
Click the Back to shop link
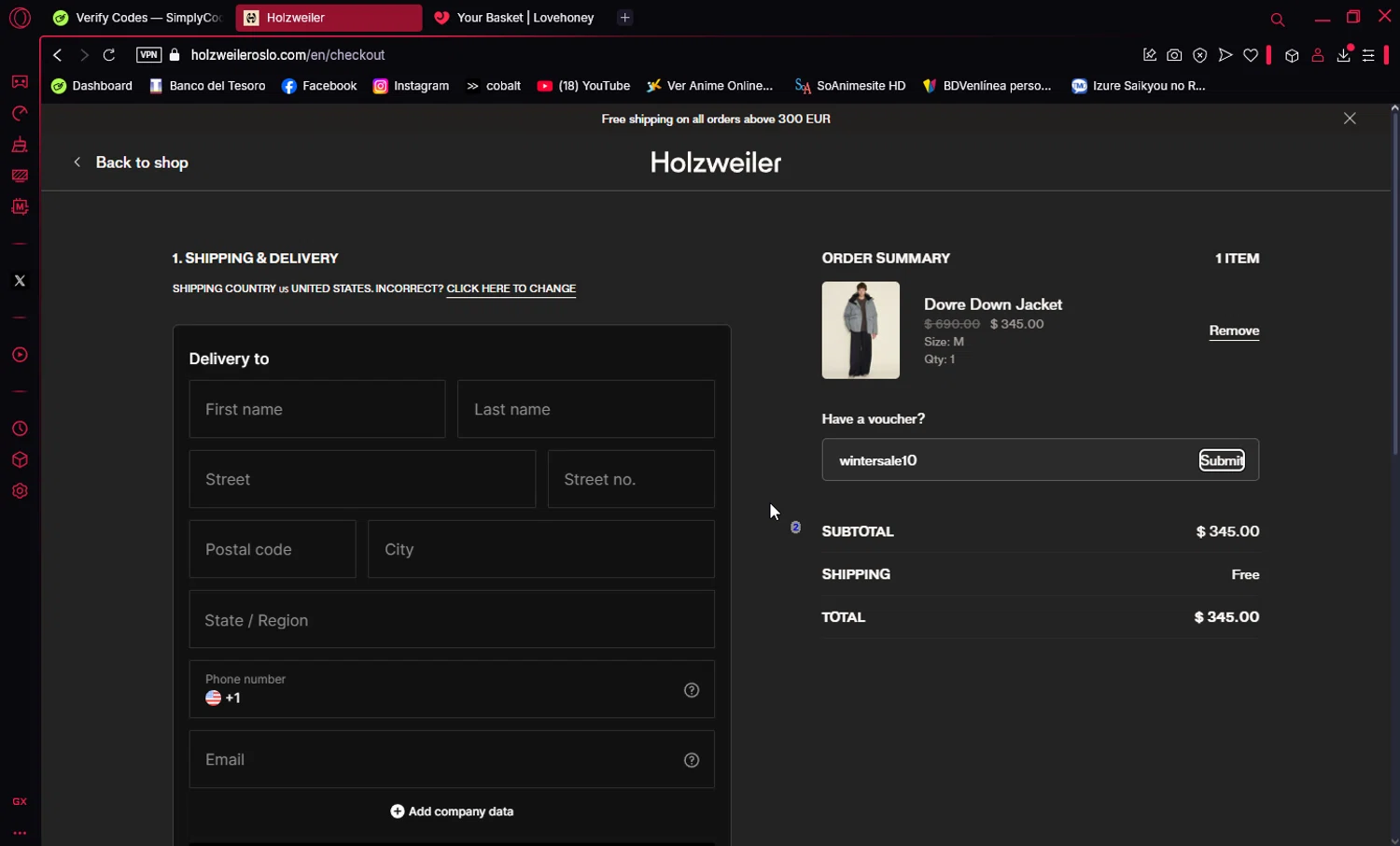[131, 162]
